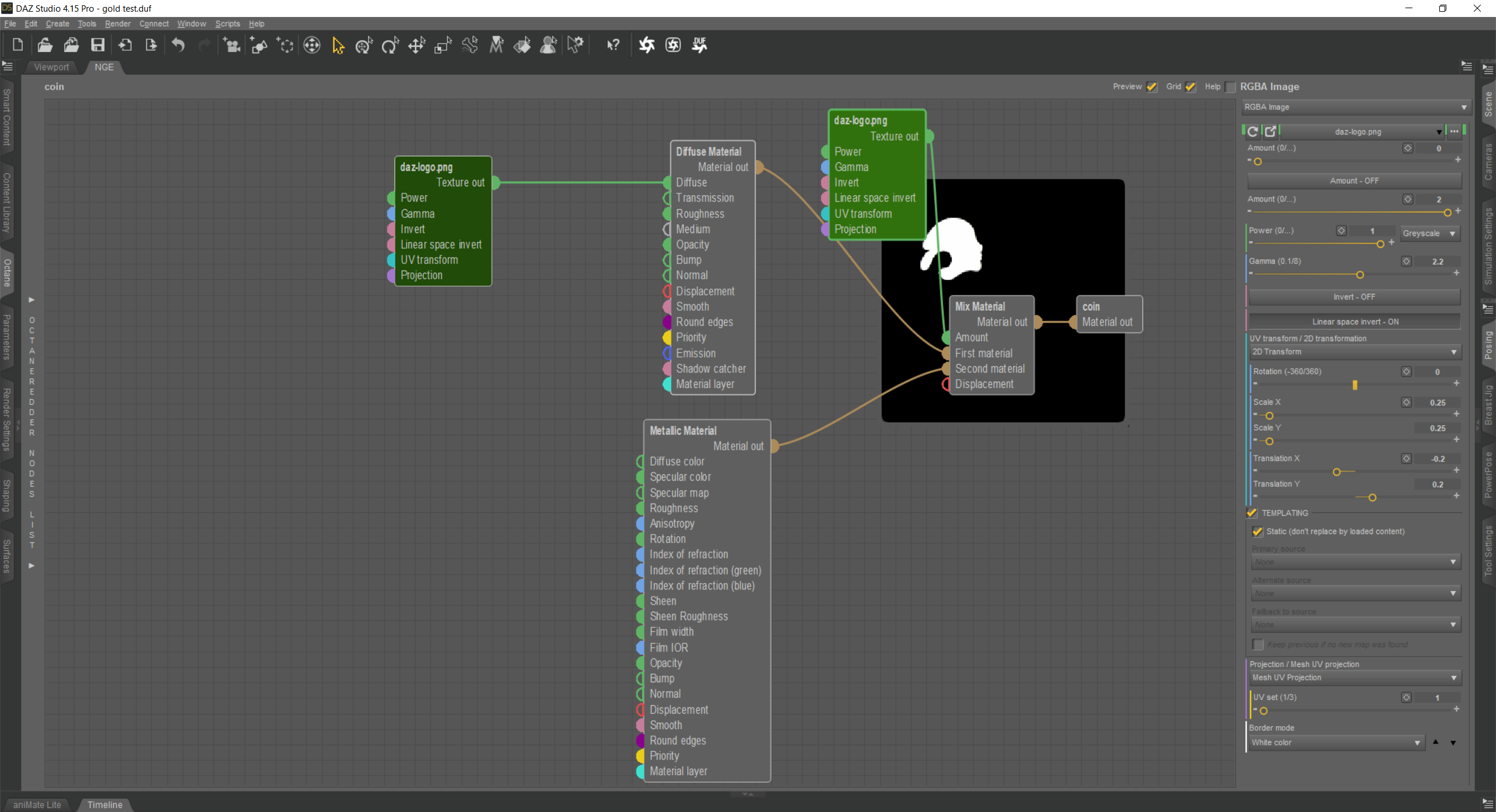Click the Invert - OFF button
1496x812 pixels.
tap(1354, 297)
